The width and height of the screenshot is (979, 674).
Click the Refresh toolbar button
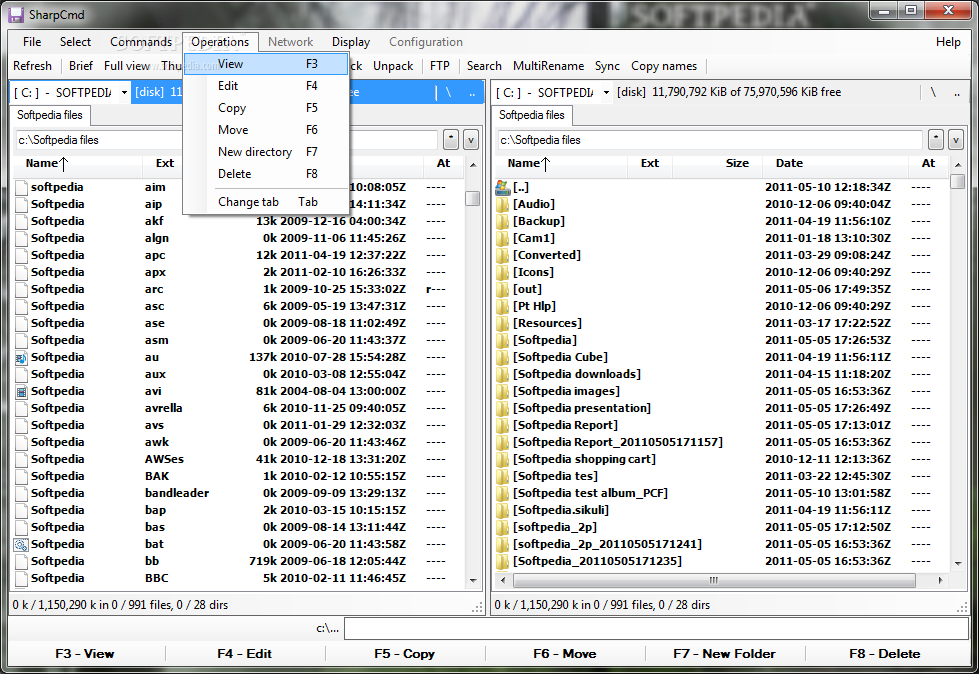point(32,66)
